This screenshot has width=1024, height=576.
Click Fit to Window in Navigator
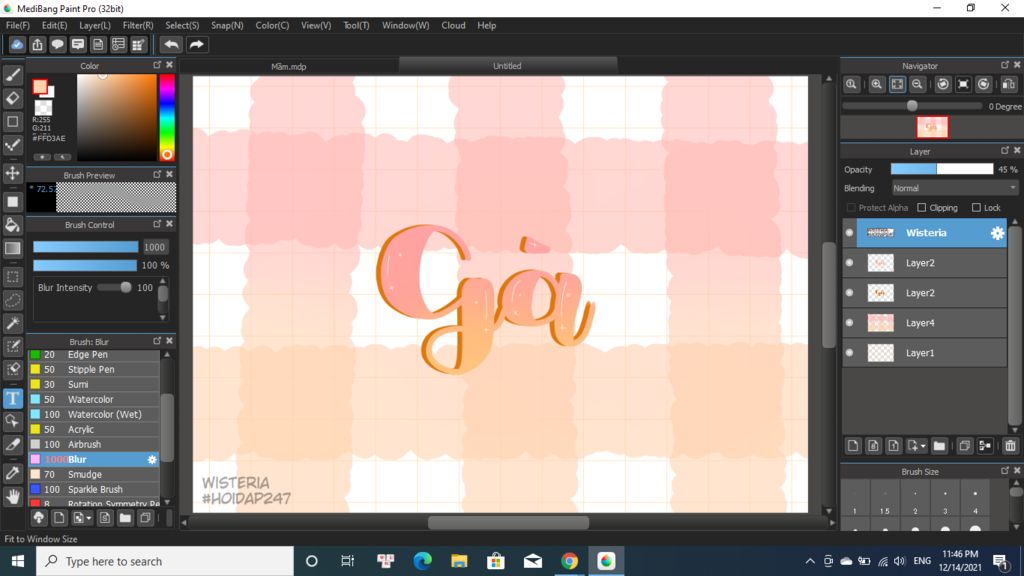(x=897, y=84)
